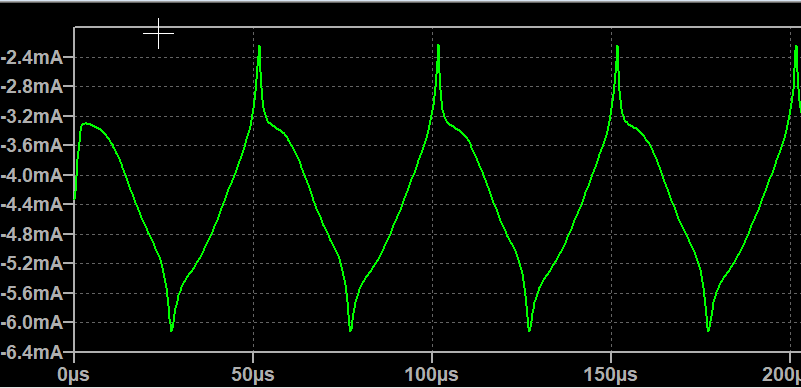Image resolution: width=801 pixels, height=388 pixels.
Task: Click the -5.2mA vertical axis label
Action: pyautogui.click(x=31, y=264)
